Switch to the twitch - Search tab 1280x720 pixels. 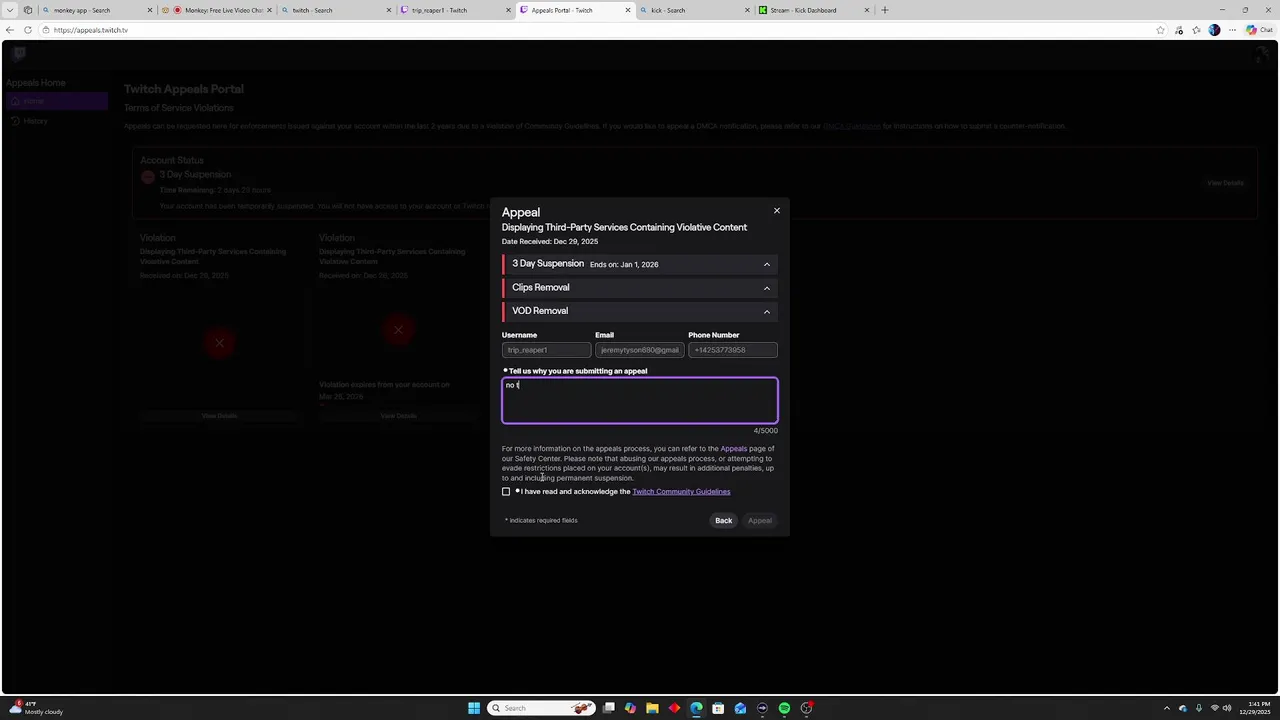(x=337, y=10)
